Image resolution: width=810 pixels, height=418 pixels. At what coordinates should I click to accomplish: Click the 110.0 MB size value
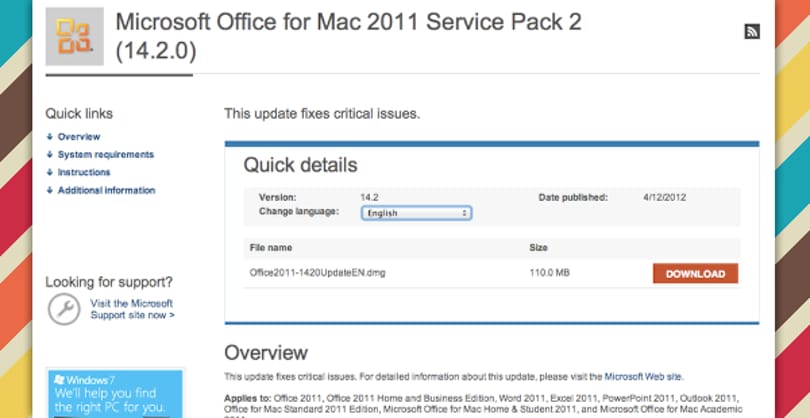[549, 272]
